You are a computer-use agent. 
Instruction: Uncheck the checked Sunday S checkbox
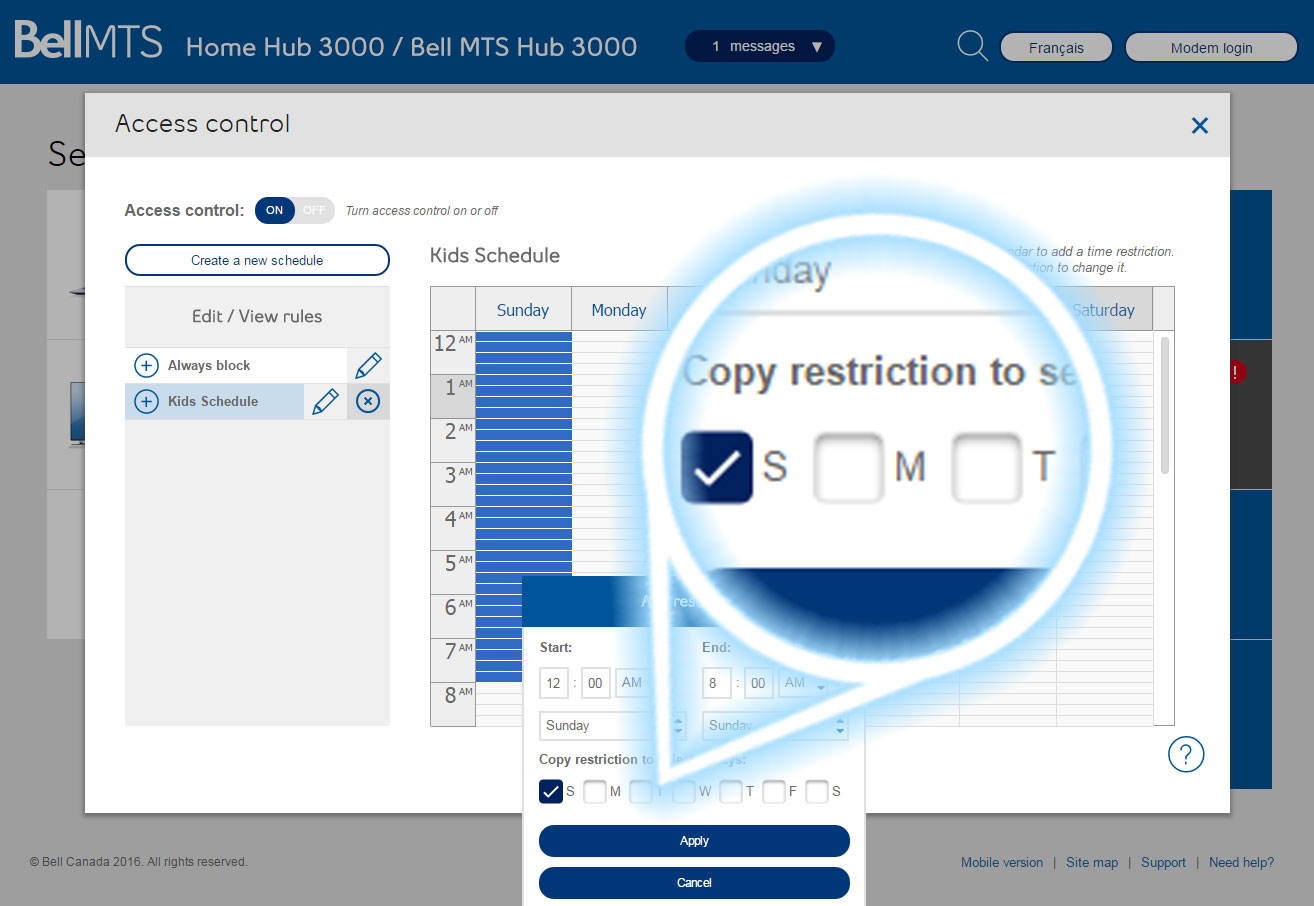click(x=551, y=792)
